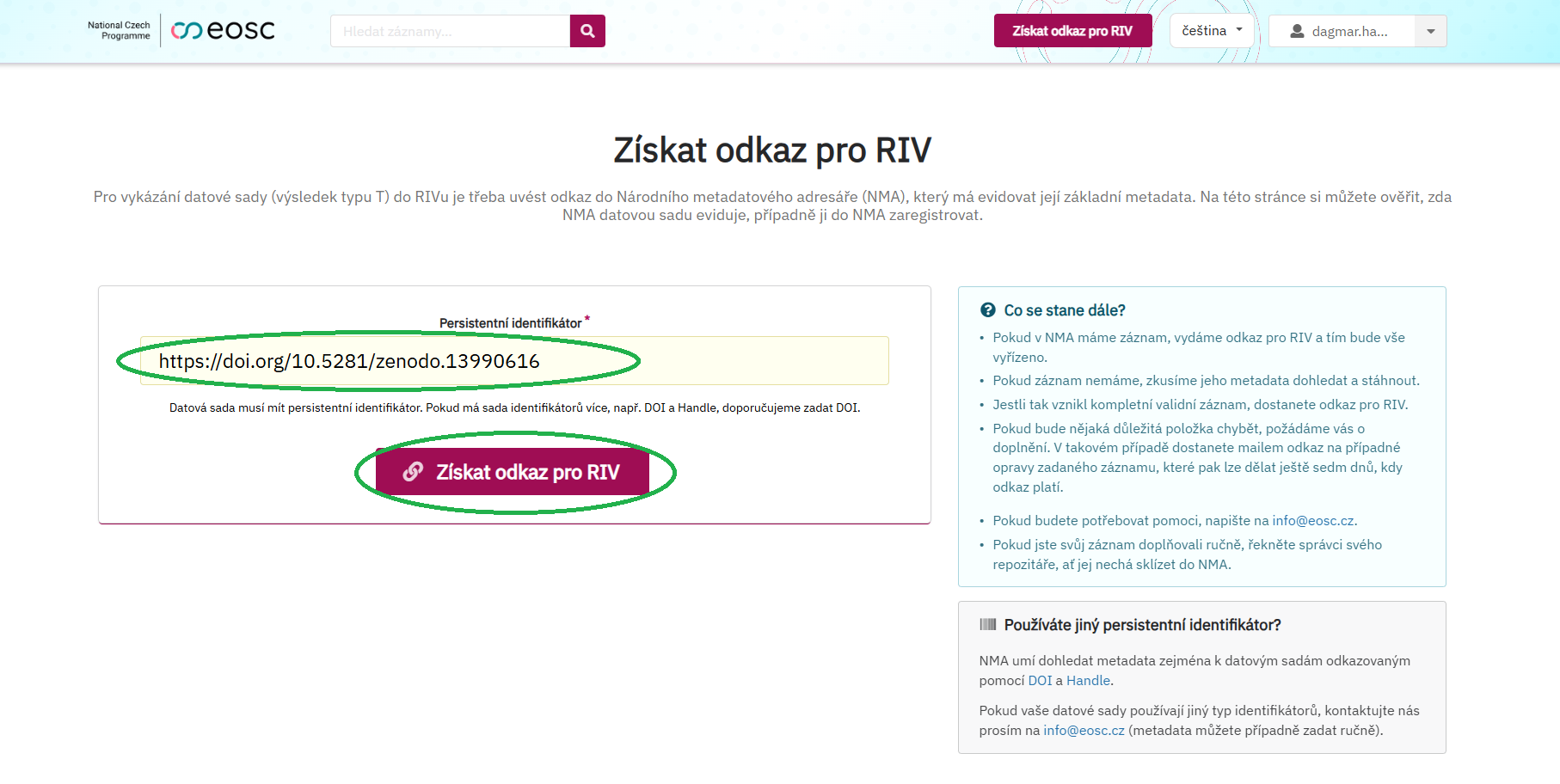1560x784 pixels.
Task: Open the čeština language dropdown
Action: [1211, 31]
